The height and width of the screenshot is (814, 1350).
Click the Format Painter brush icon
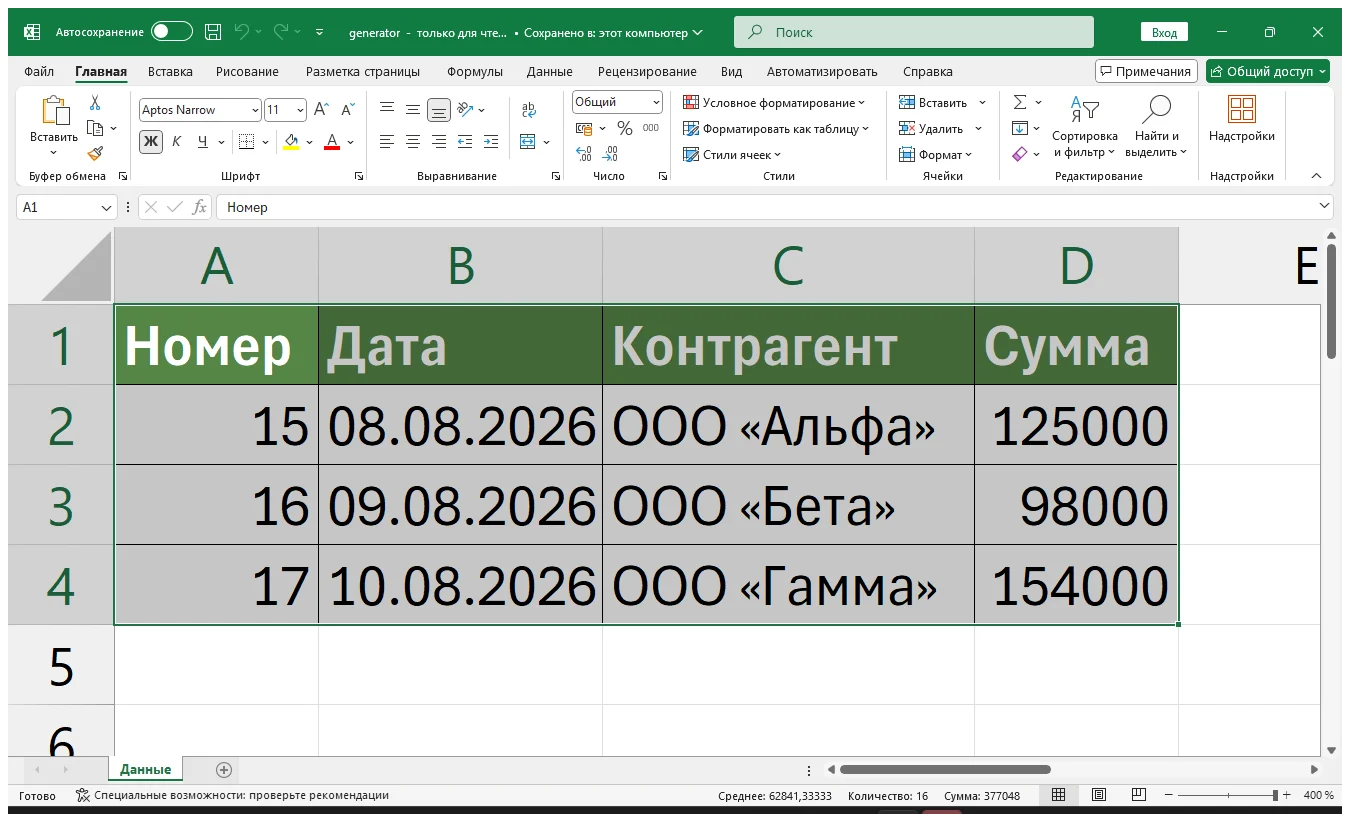pyautogui.click(x=95, y=153)
